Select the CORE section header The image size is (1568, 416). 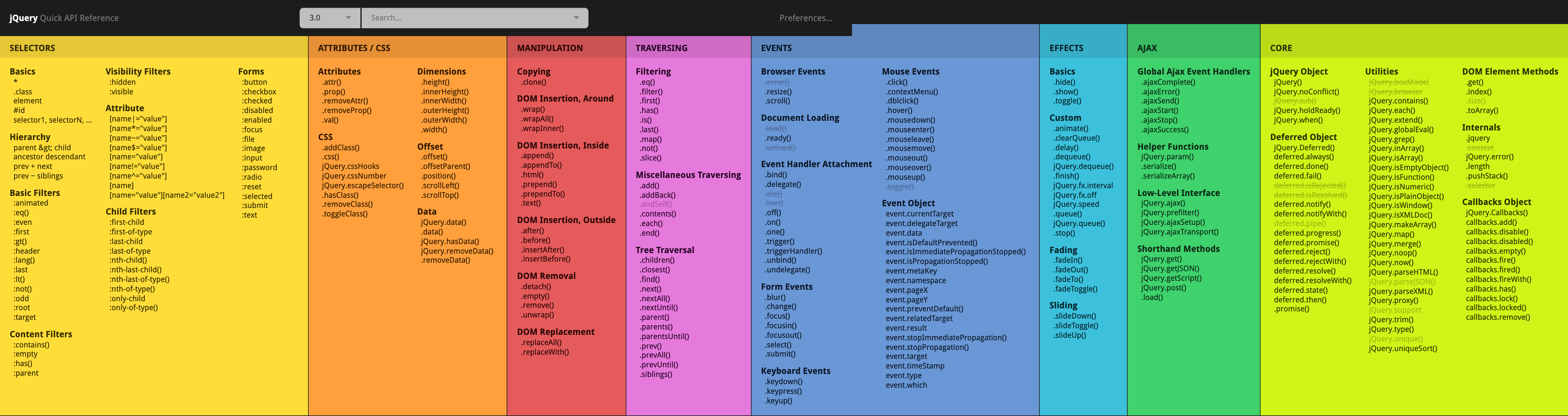1281,48
